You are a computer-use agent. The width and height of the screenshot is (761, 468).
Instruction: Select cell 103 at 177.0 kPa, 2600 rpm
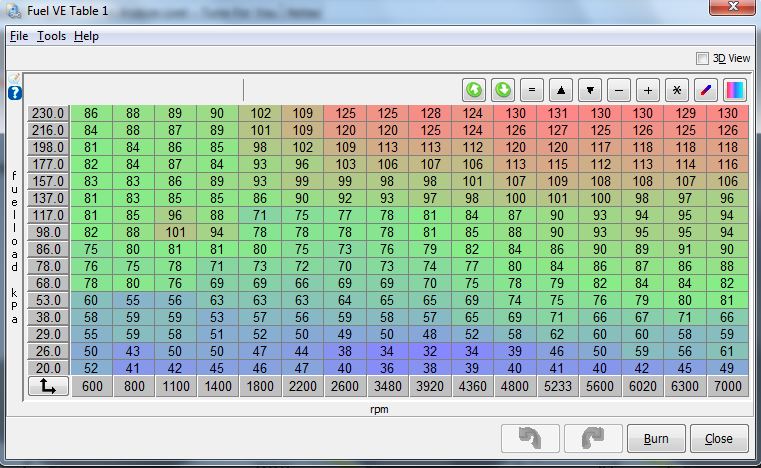coord(345,164)
